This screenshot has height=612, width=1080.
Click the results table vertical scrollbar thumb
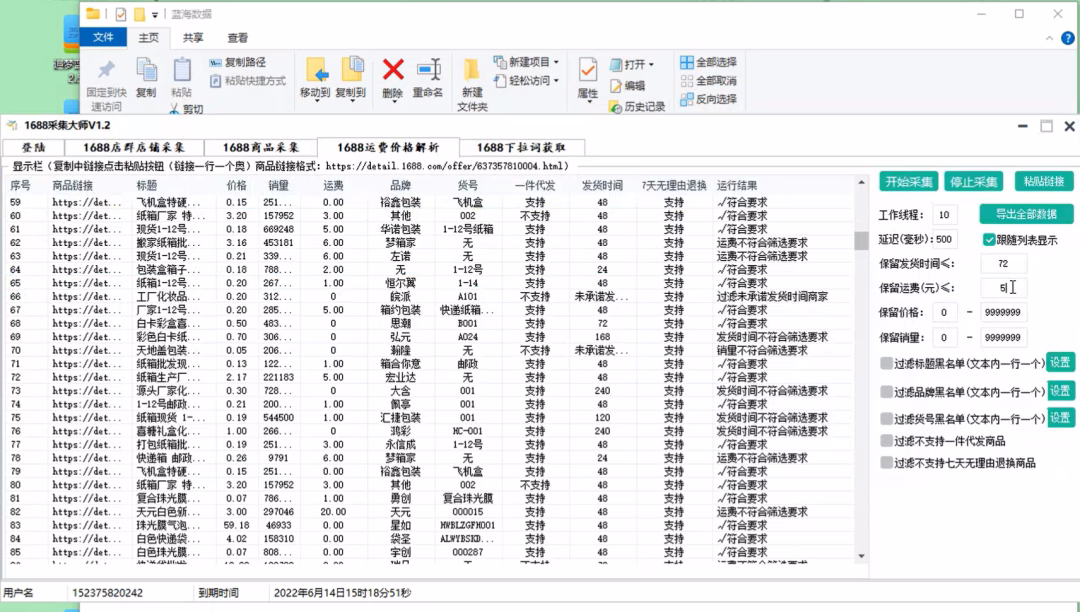click(x=860, y=240)
